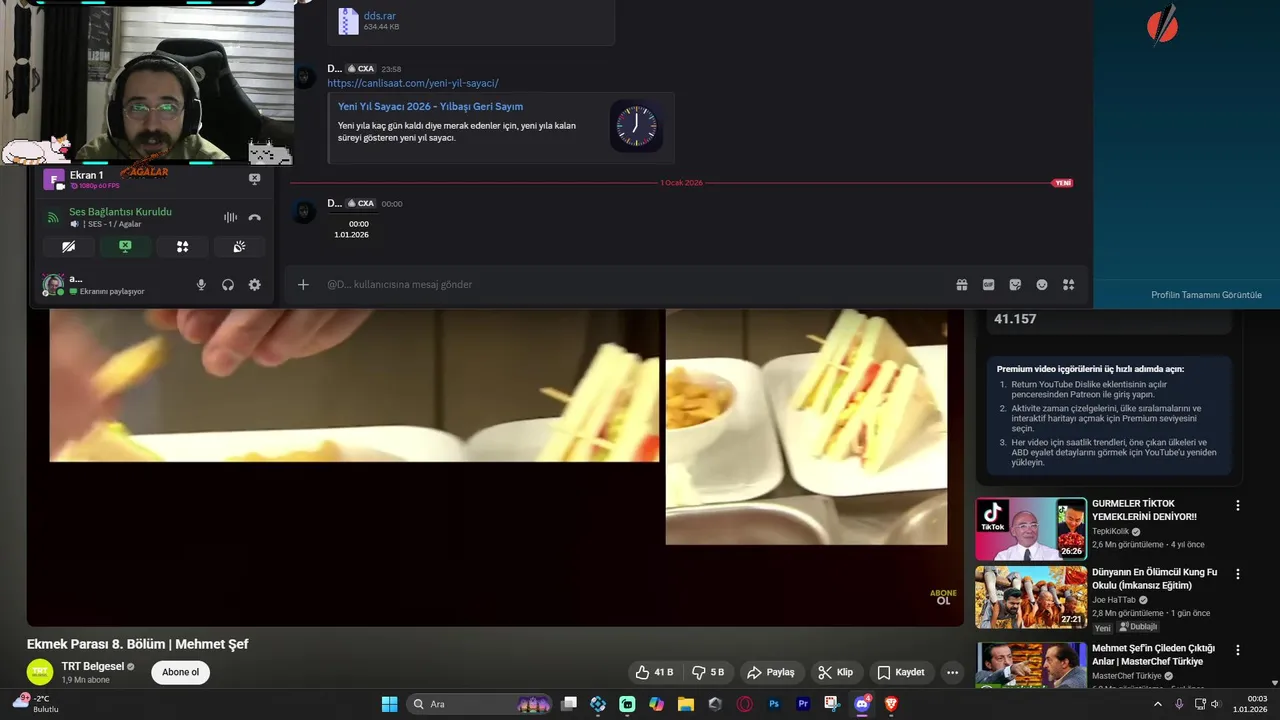Open the sticker picker
Screen dimensions: 1280x720
[x=1015, y=285]
